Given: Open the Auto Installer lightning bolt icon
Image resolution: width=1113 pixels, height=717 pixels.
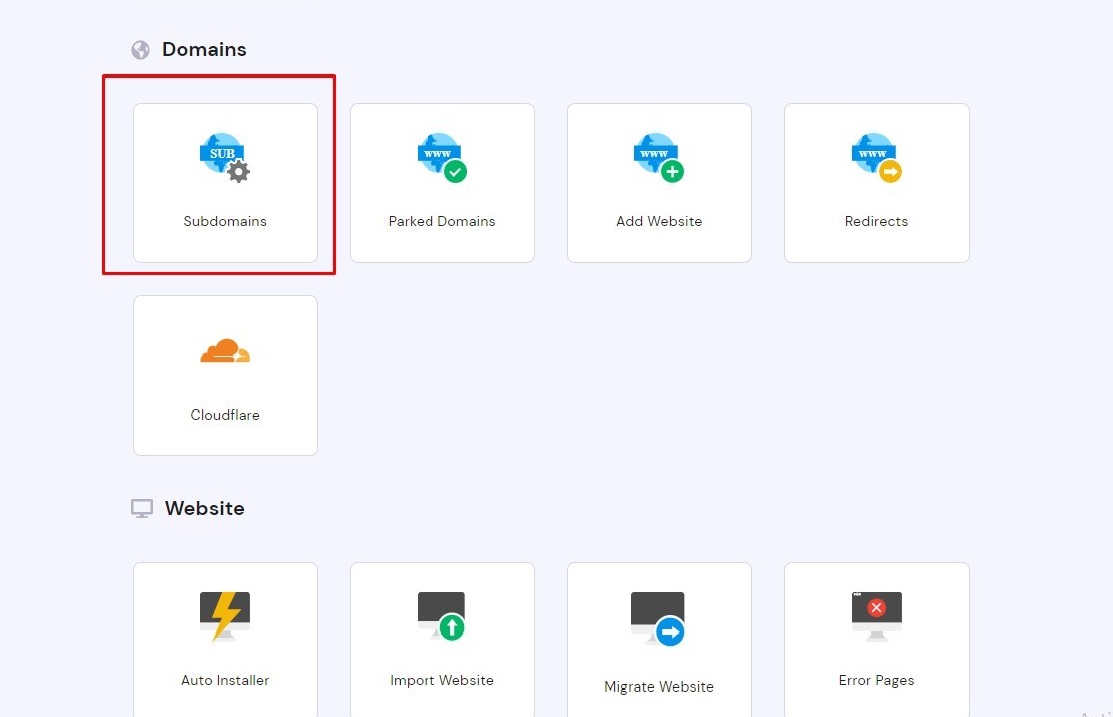Looking at the screenshot, I should (225, 616).
